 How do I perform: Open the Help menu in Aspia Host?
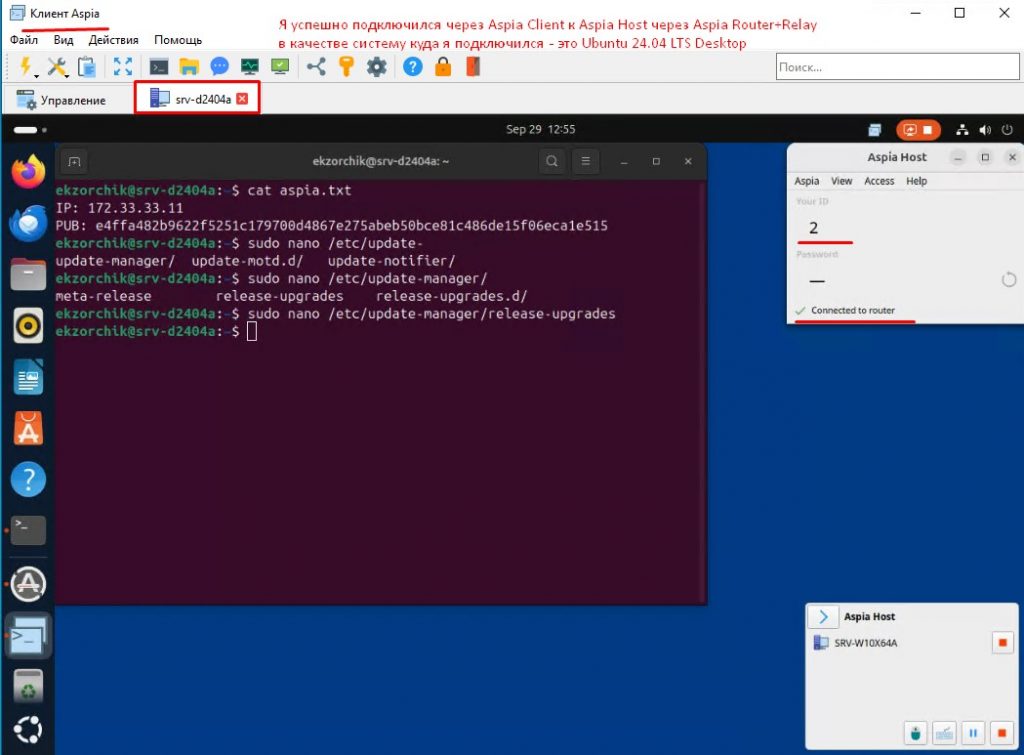coord(916,181)
